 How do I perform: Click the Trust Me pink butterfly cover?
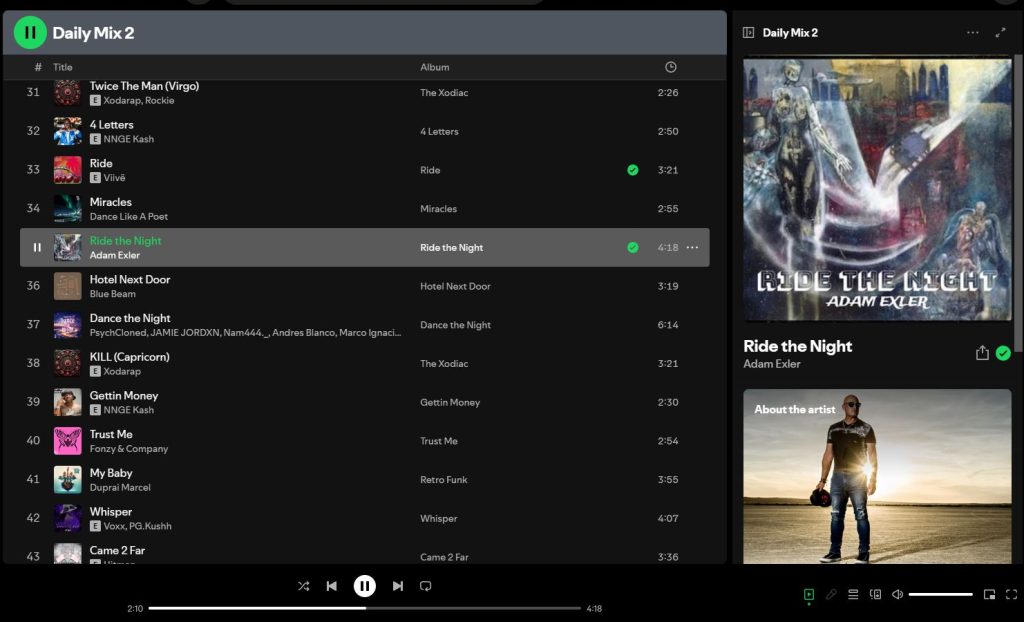[x=67, y=441]
